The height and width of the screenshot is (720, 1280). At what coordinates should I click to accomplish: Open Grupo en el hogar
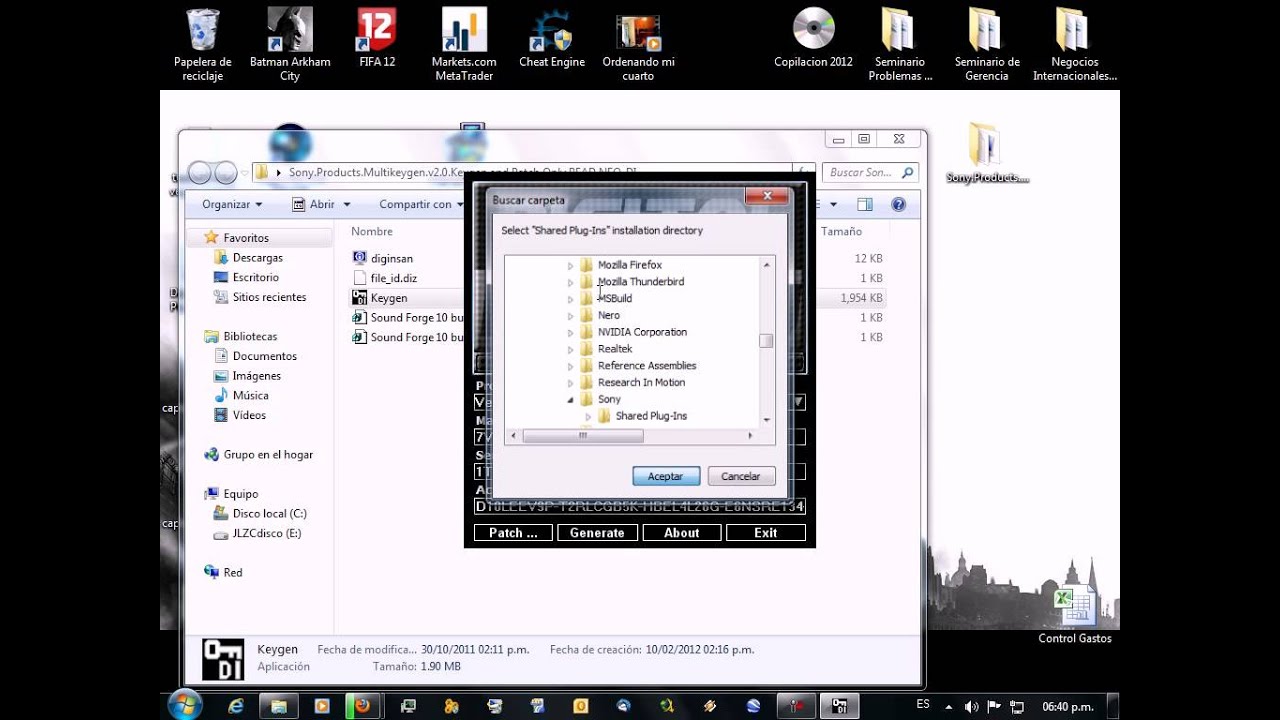pyautogui.click(x=268, y=454)
